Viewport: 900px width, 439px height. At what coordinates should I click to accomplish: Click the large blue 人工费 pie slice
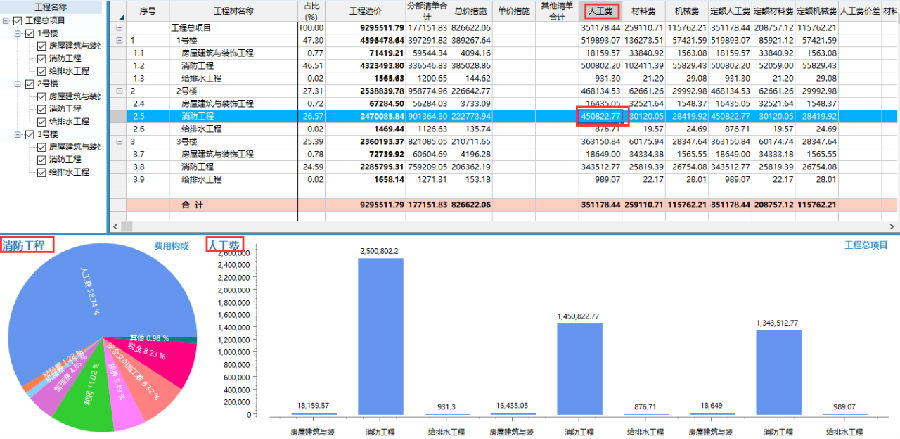(90, 300)
